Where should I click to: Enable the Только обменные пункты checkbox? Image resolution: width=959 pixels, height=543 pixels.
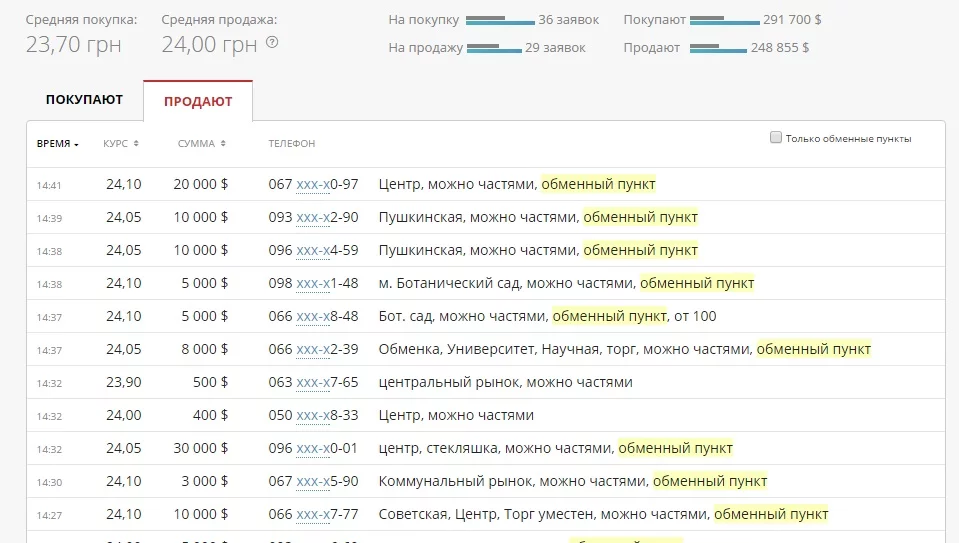776,138
